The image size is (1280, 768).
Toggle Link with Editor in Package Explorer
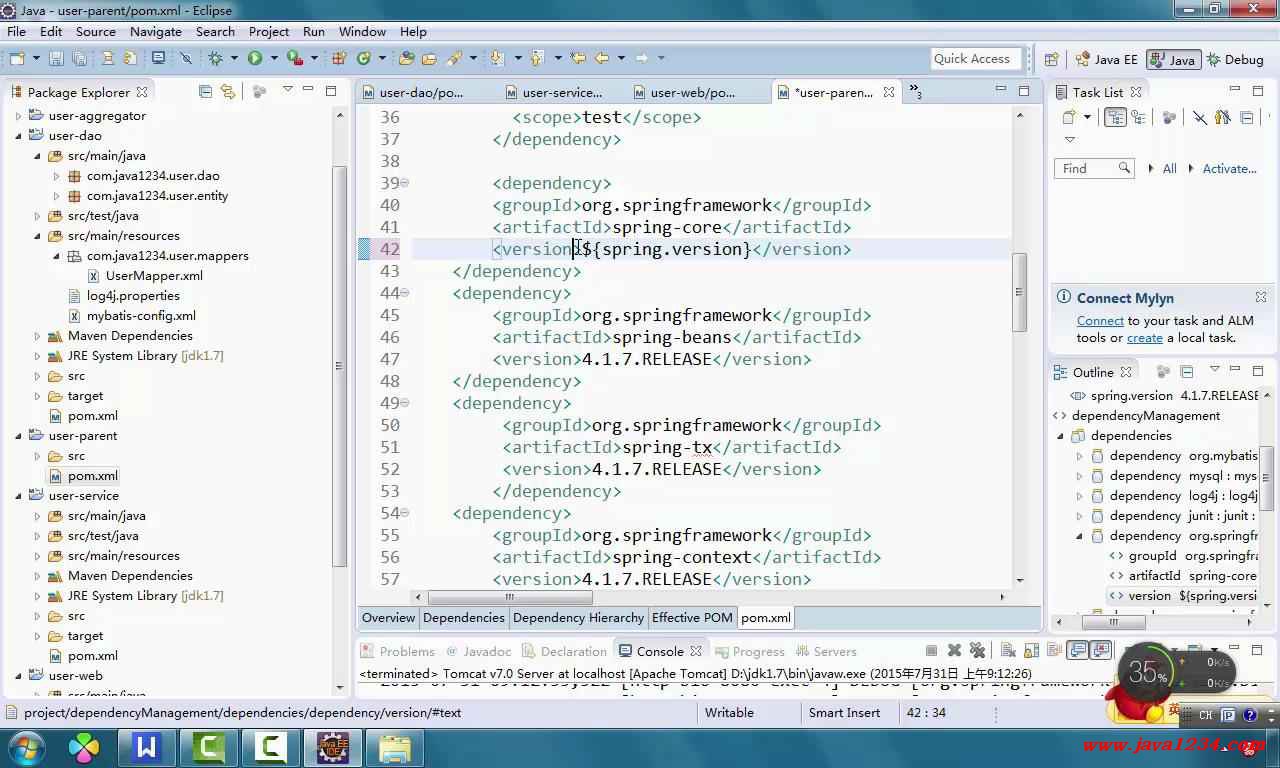pos(228,92)
